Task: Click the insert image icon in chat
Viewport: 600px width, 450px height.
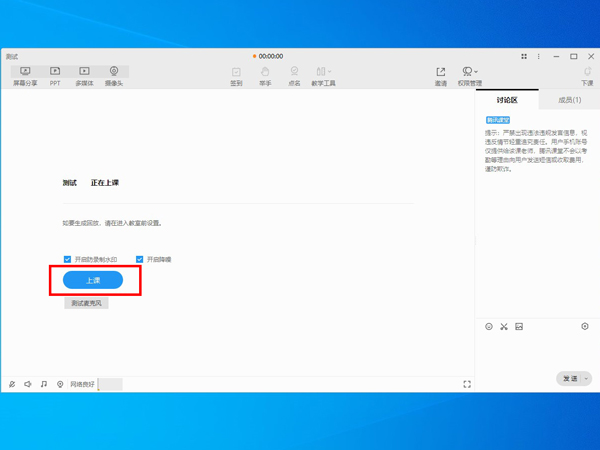Action: (519, 327)
